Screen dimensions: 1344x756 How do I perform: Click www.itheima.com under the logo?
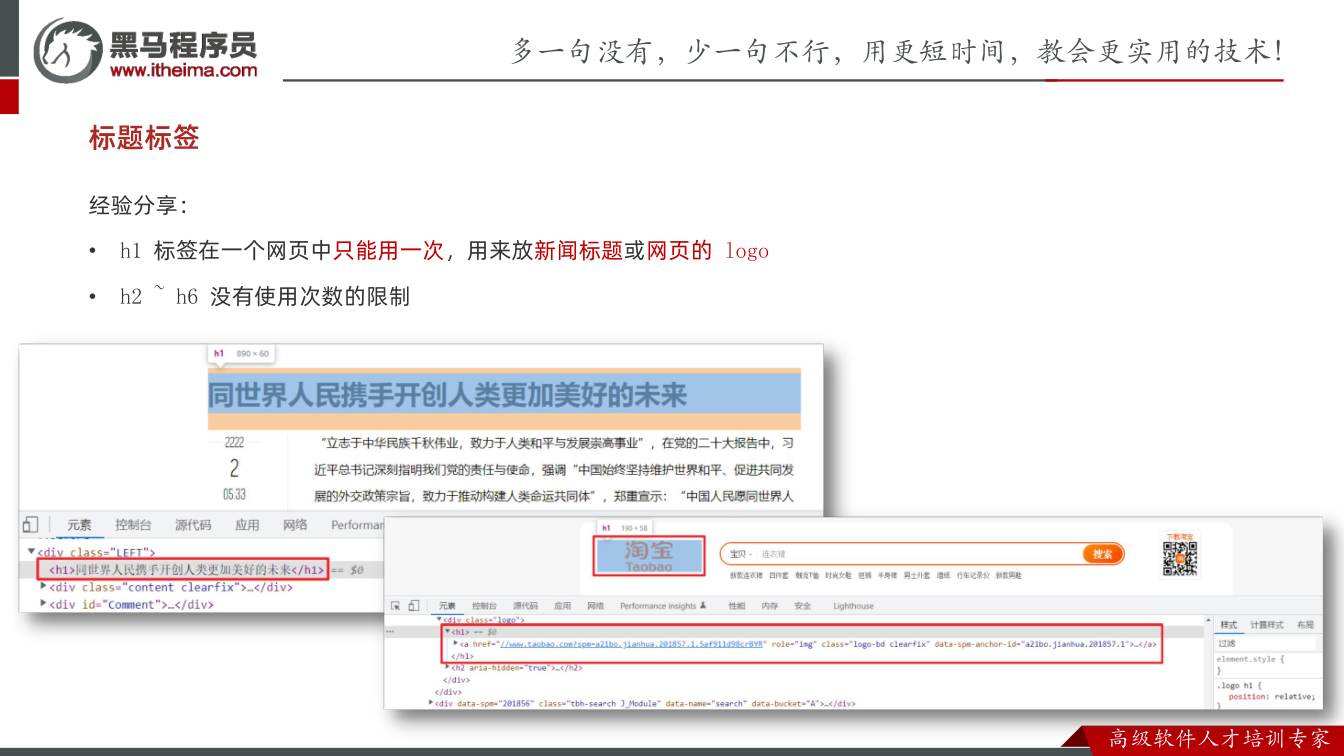click(183, 71)
